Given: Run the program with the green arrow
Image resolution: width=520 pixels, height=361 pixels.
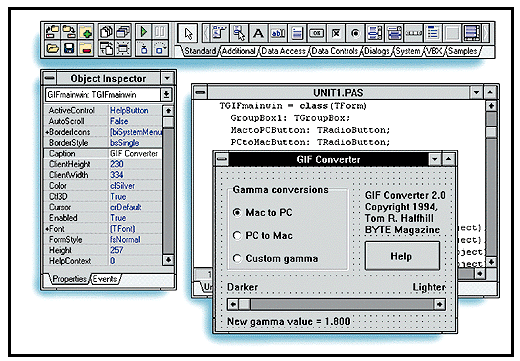Looking at the screenshot, I should click(x=144, y=32).
